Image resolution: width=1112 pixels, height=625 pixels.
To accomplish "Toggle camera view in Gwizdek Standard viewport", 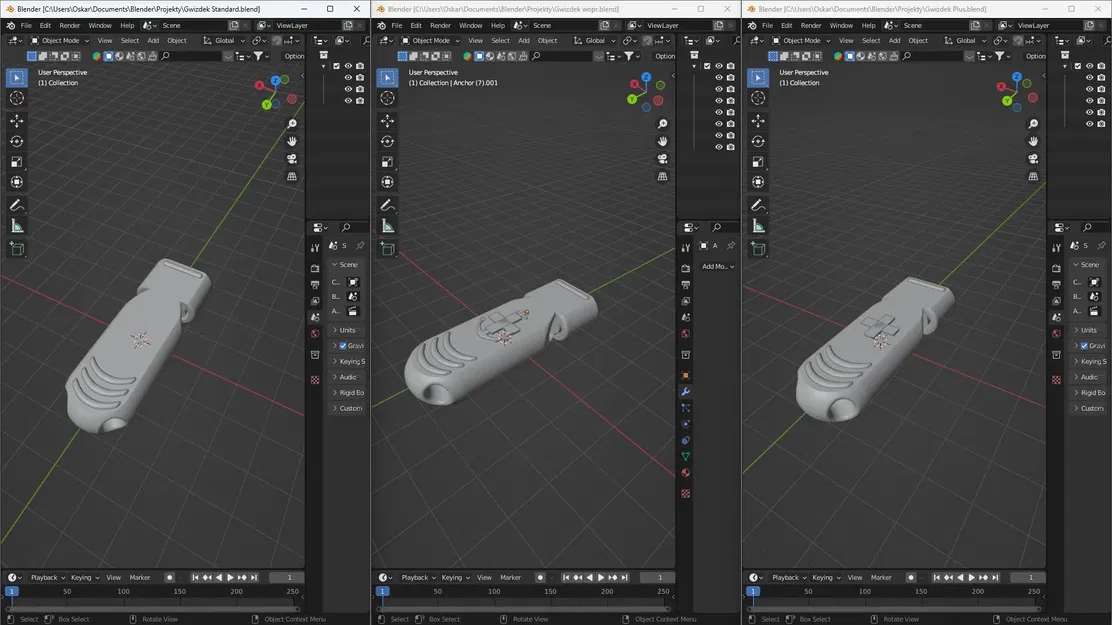I will pos(292,159).
